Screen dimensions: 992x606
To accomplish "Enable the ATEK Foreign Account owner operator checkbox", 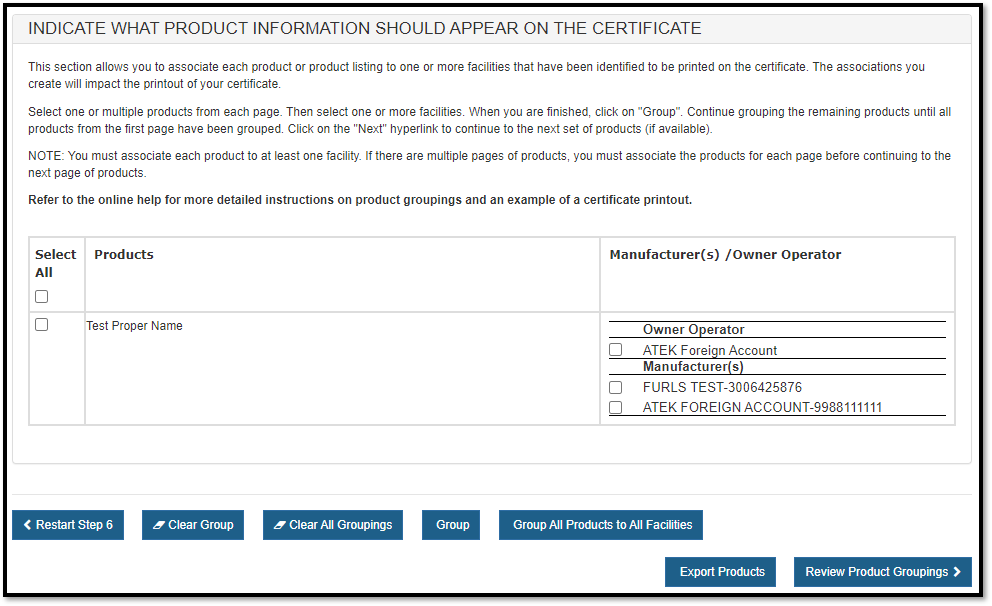I will point(616,350).
